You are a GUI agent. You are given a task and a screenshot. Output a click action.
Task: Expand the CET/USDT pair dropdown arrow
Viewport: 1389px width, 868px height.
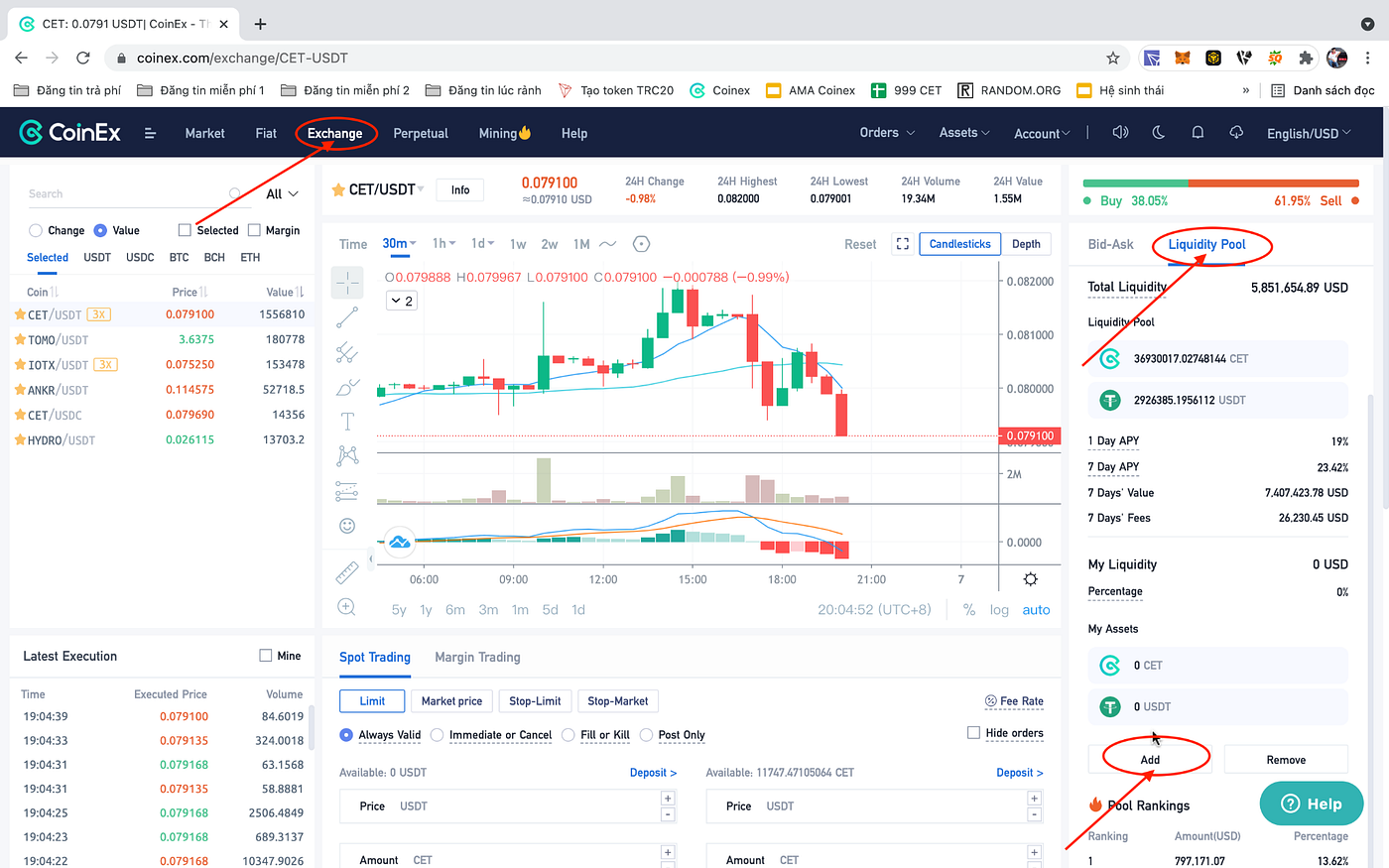(x=421, y=189)
